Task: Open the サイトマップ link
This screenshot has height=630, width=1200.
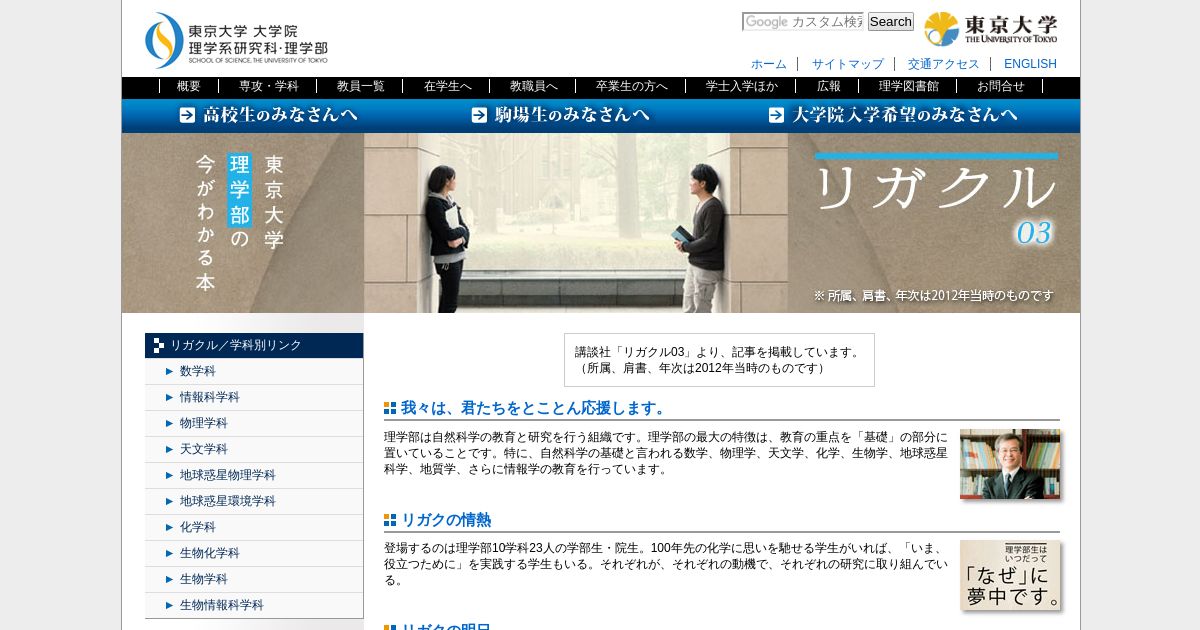Action: [848, 64]
